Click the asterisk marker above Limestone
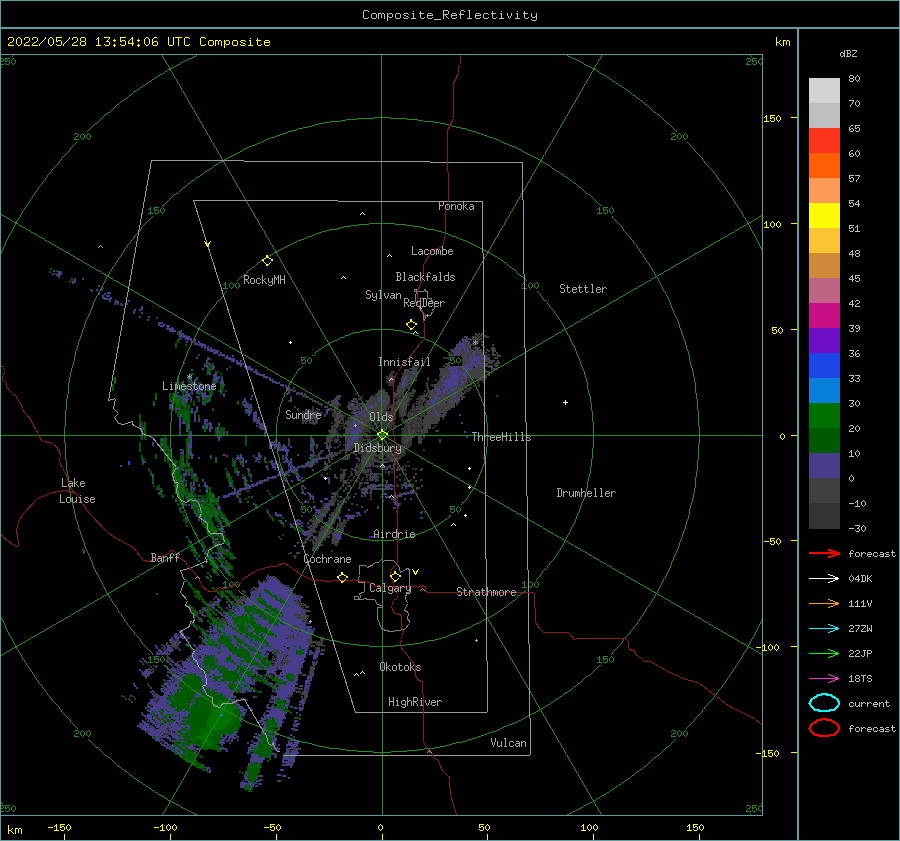The width and height of the screenshot is (900, 841). coord(189,377)
